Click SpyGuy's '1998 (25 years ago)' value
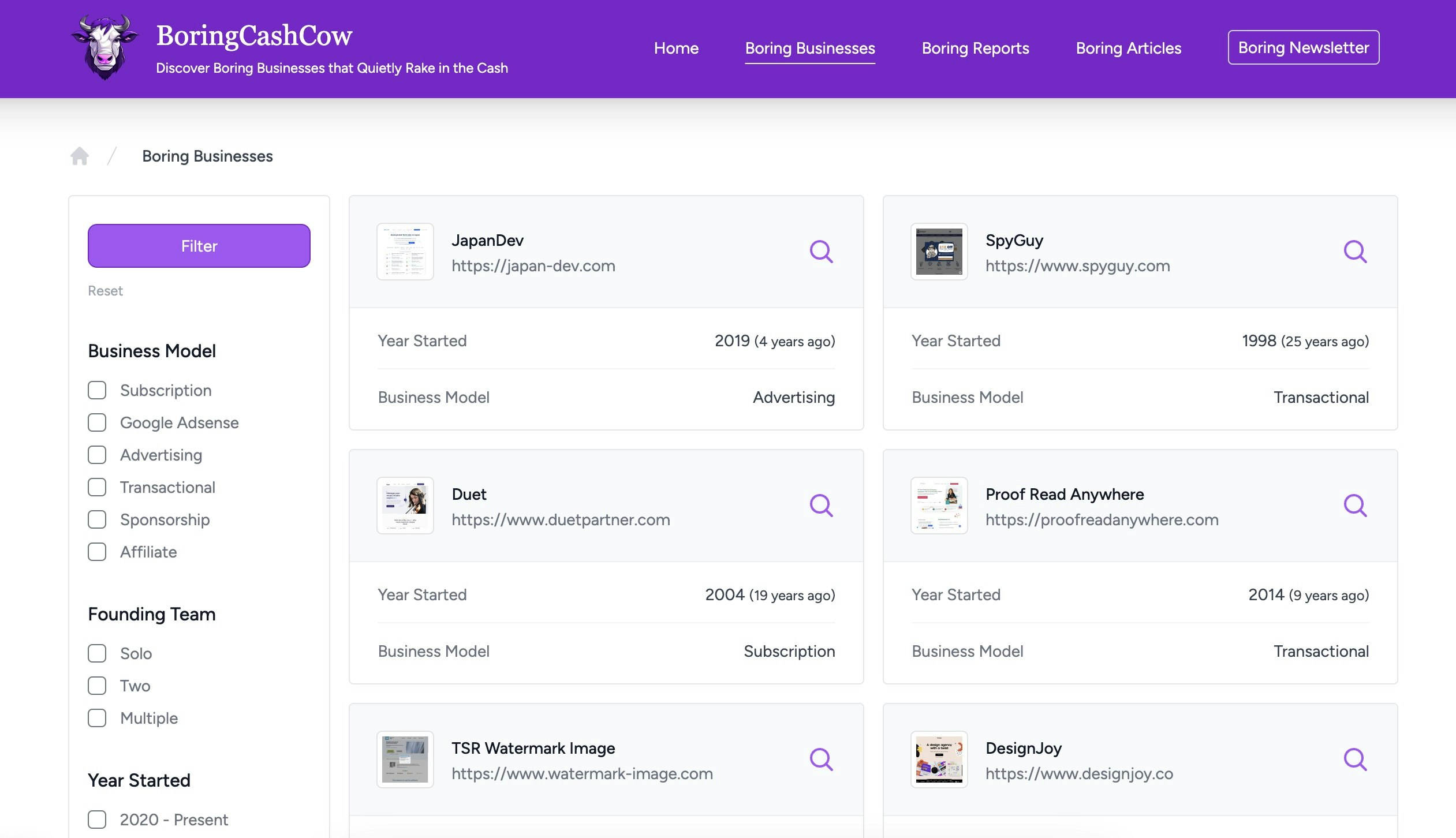 (1305, 341)
